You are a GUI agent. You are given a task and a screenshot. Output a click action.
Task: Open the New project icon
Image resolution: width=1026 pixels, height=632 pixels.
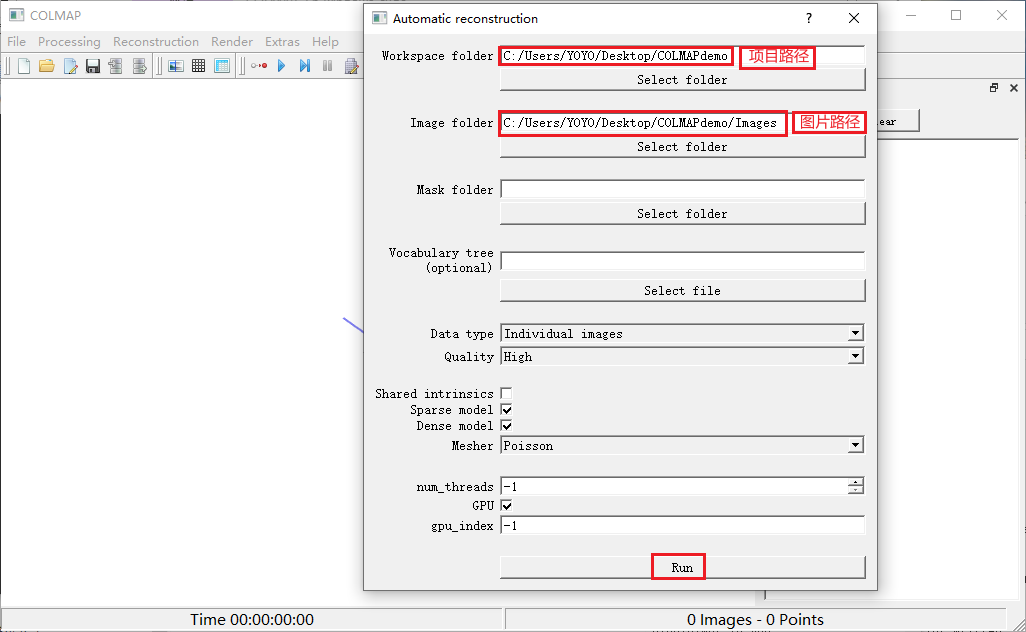[x=23, y=65]
